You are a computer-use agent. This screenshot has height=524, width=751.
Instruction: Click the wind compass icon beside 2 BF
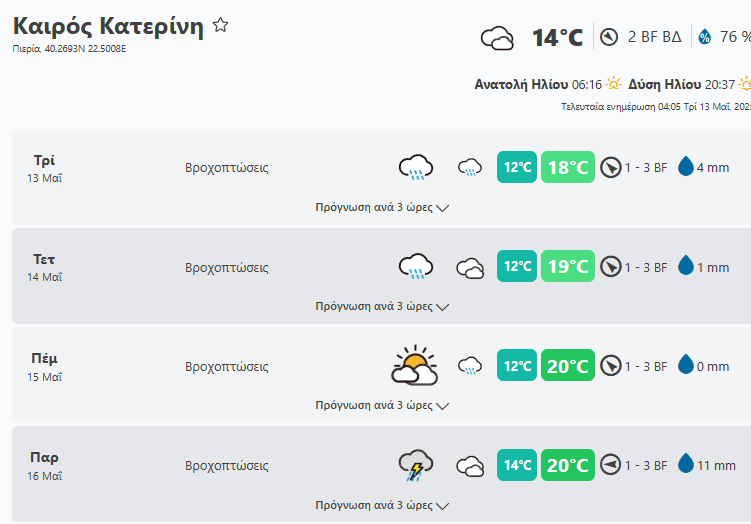click(x=609, y=37)
